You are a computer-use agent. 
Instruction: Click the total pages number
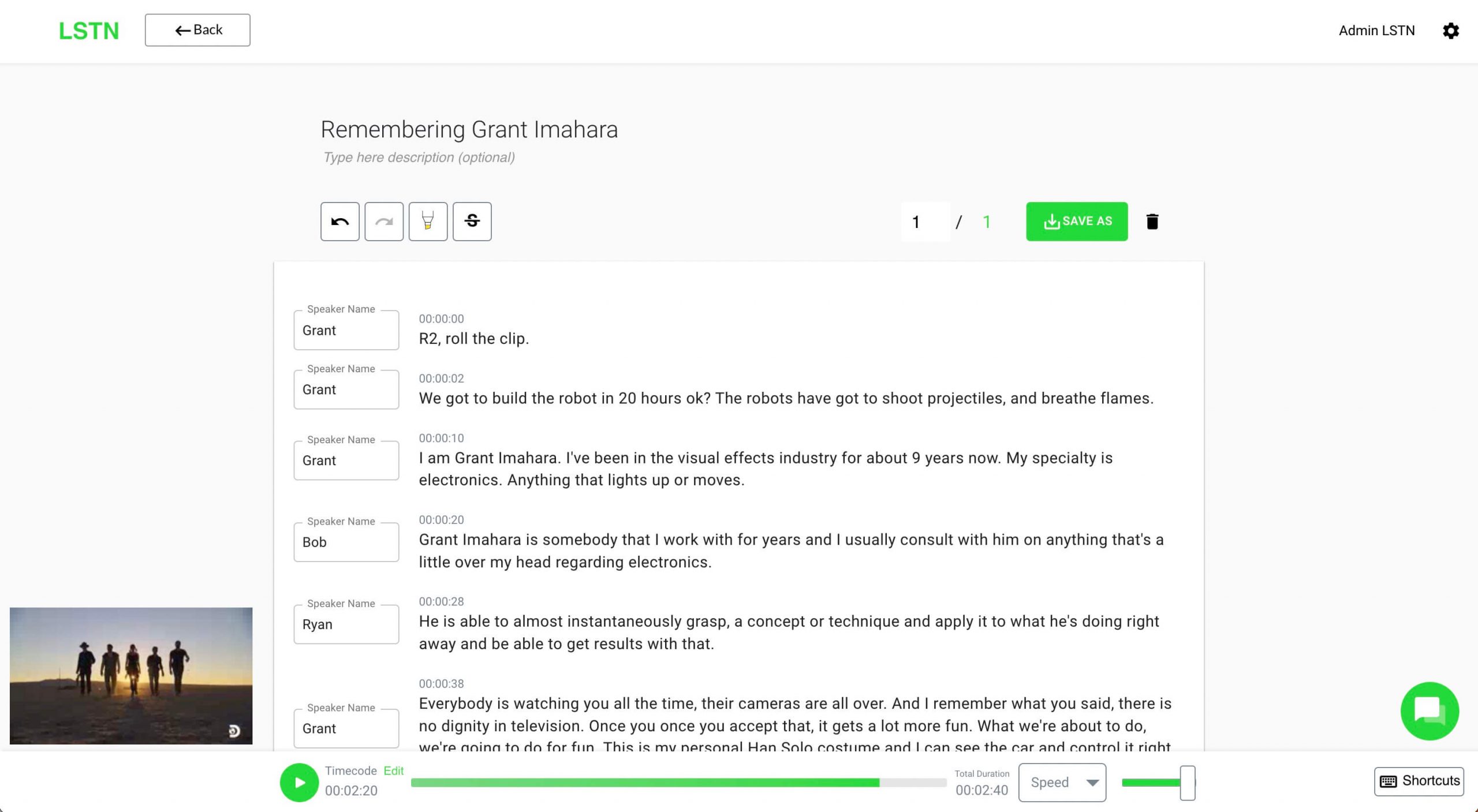987,222
